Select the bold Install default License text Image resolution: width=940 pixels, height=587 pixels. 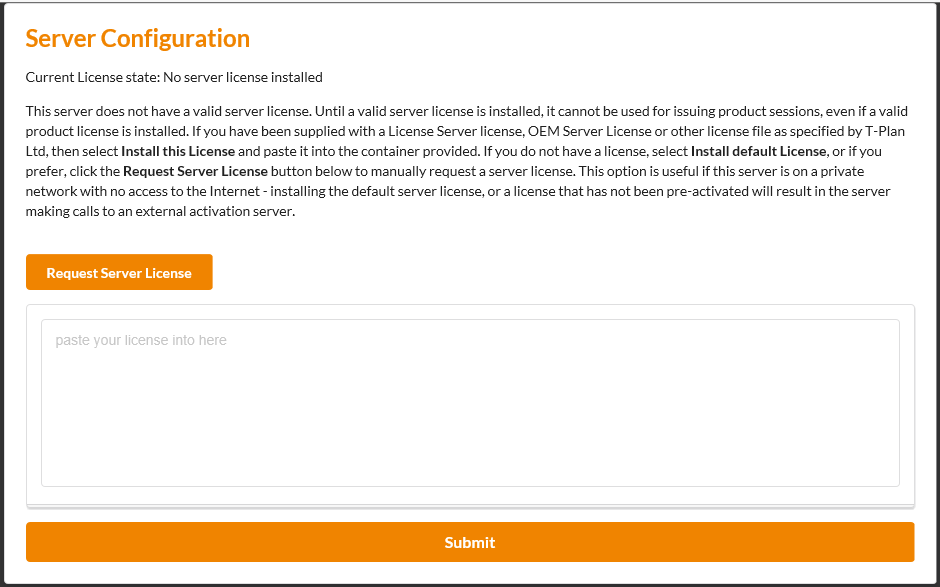759,151
